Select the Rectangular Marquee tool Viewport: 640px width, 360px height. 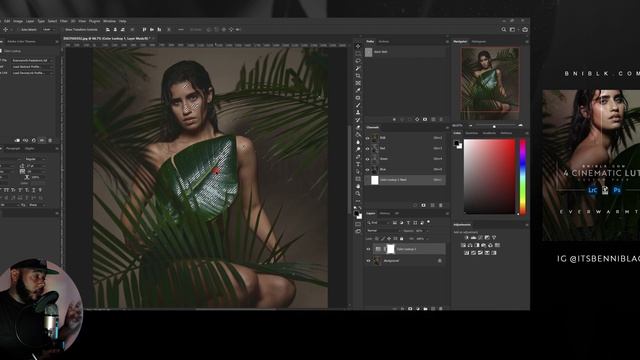click(x=358, y=53)
